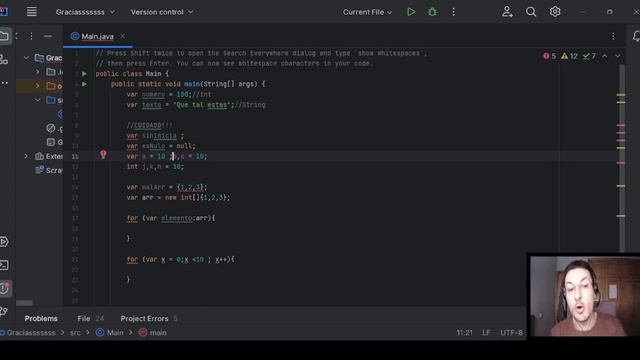Click the webcam video overlay thumbnail
Image resolution: width=640 pixels, height=360 pixels.
pyautogui.click(x=584, y=296)
